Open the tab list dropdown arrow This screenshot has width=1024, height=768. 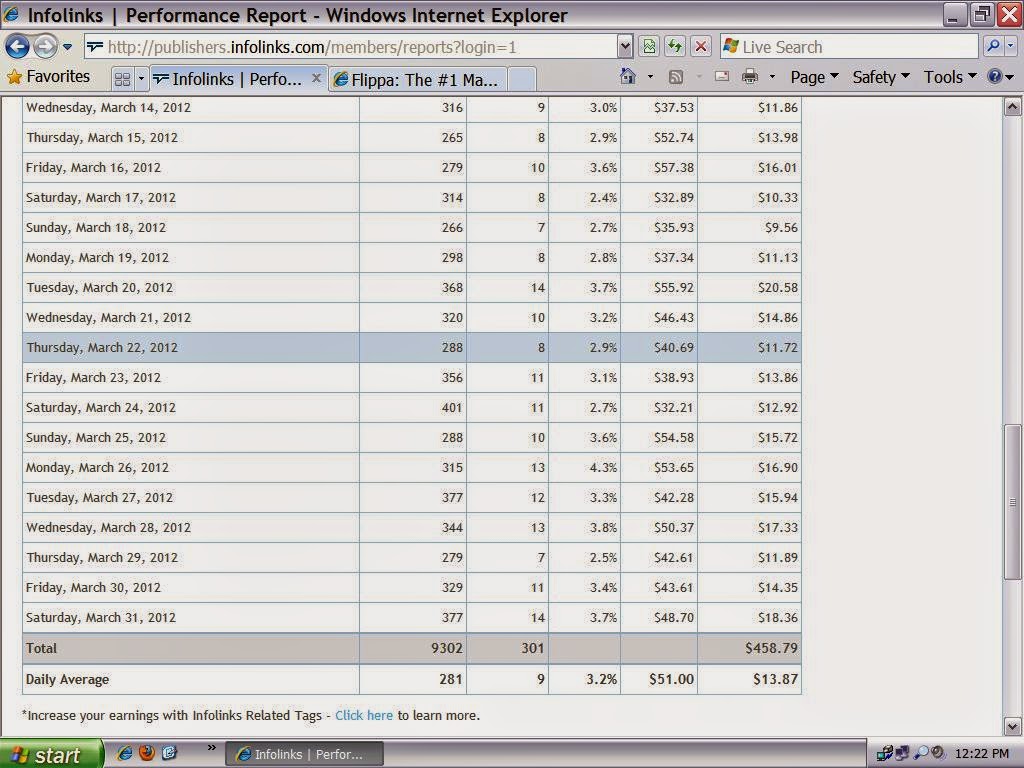pyautogui.click(x=141, y=80)
